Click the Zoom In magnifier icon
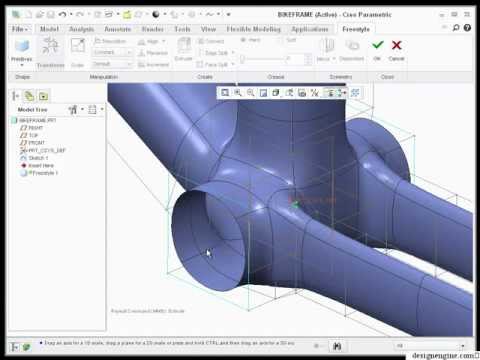 pyautogui.click(x=238, y=93)
